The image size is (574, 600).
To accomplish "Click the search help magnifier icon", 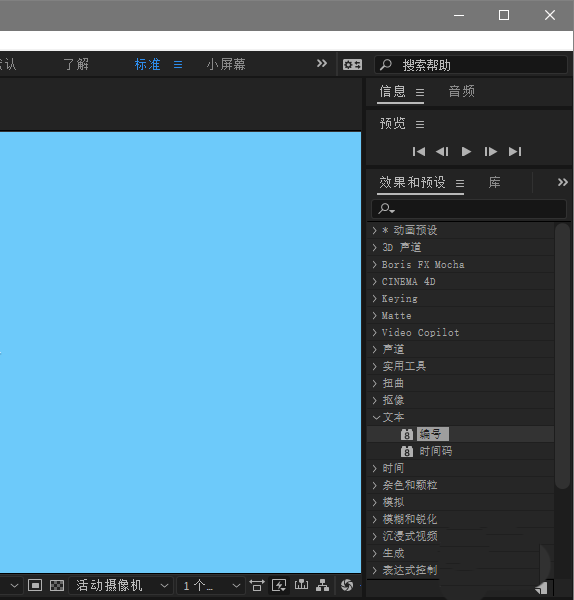I will click(x=386, y=65).
